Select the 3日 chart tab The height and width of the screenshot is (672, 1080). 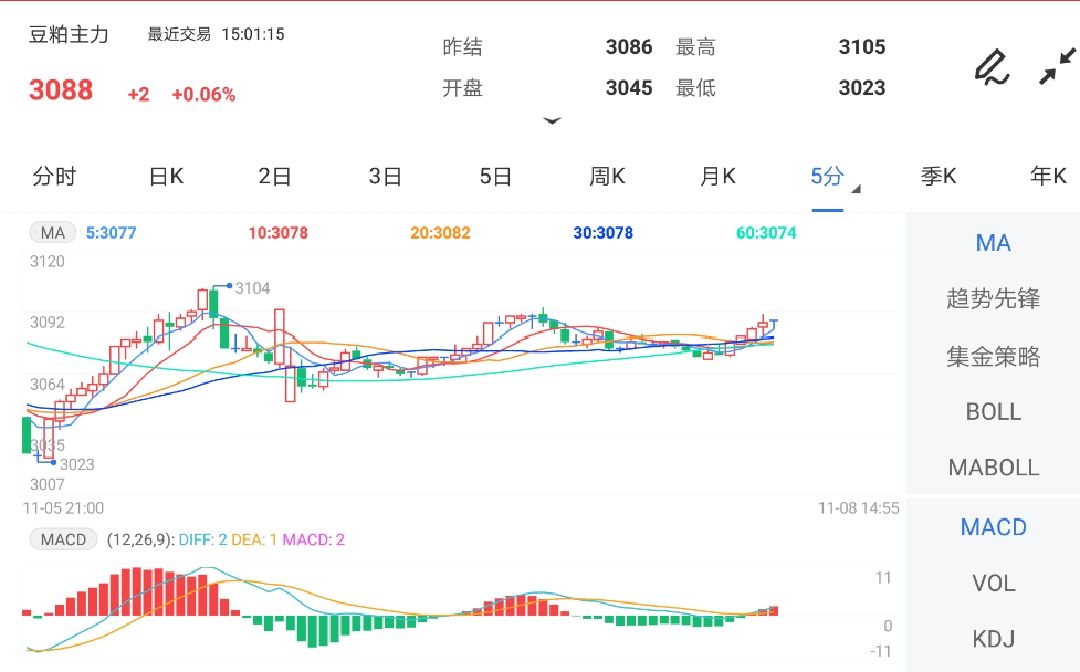click(x=385, y=177)
